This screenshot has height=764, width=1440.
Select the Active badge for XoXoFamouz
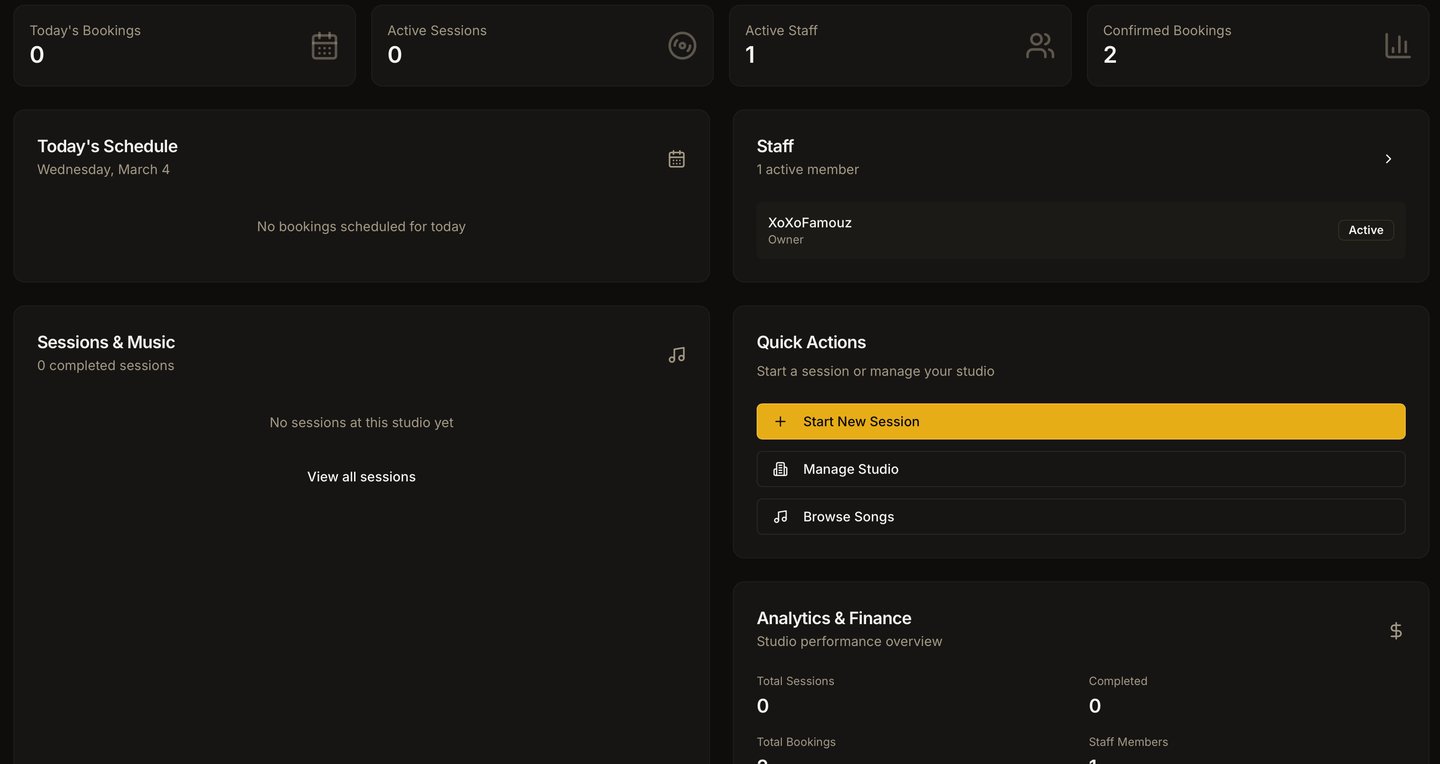tap(1365, 230)
